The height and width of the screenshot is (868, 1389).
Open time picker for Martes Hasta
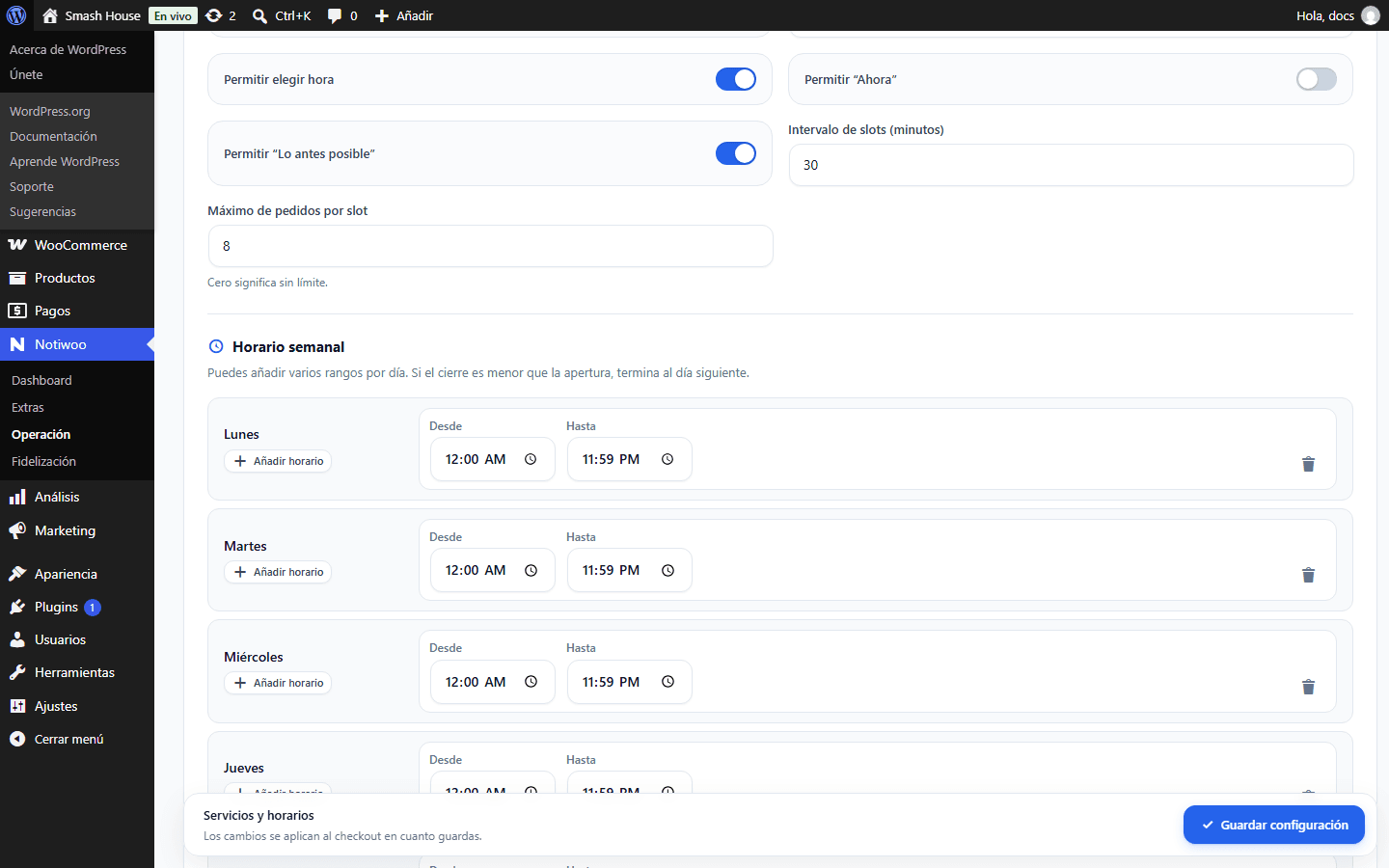[x=667, y=570]
